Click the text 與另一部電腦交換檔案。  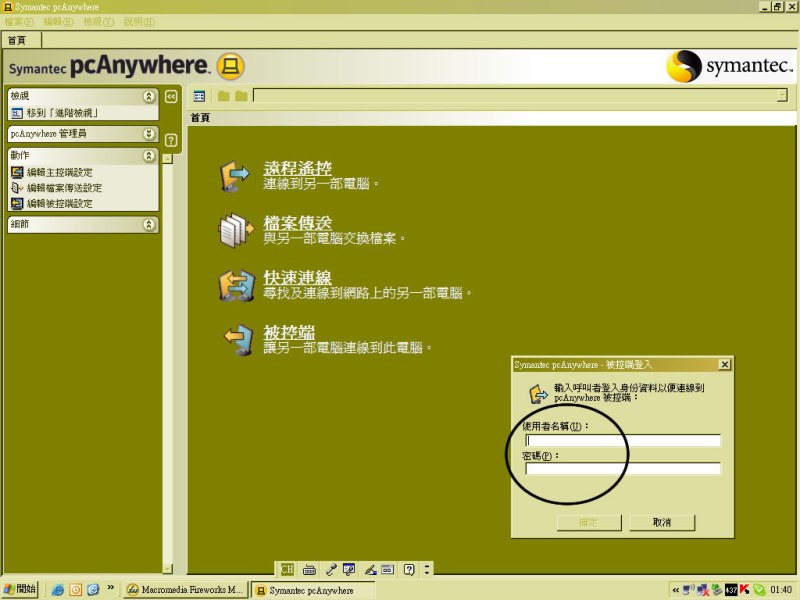pyautogui.click(x=334, y=238)
